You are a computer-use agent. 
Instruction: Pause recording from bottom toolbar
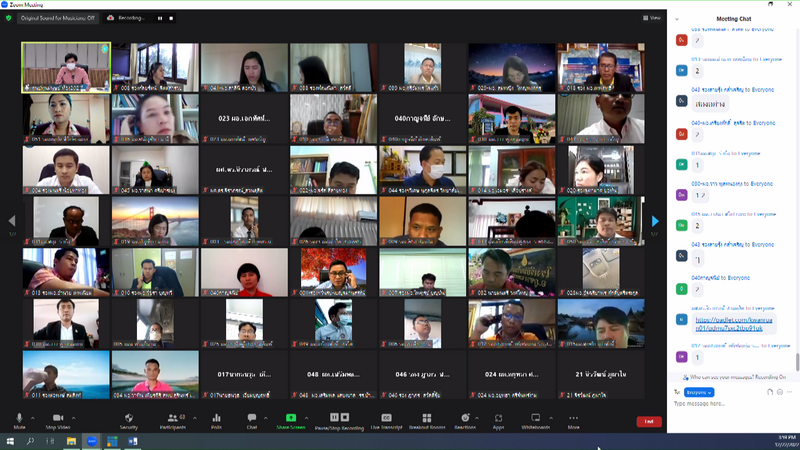coord(334,417)
